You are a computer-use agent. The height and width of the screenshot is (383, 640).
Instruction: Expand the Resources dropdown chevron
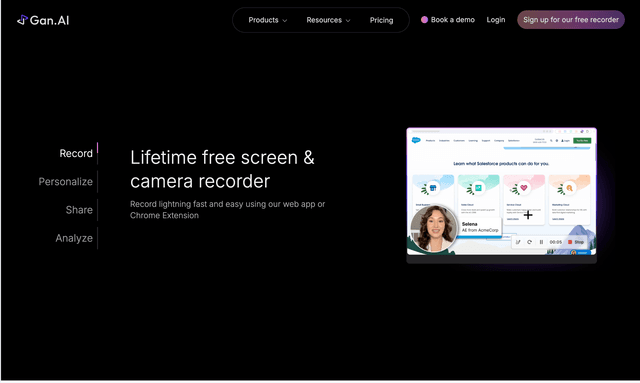(348, 20)
